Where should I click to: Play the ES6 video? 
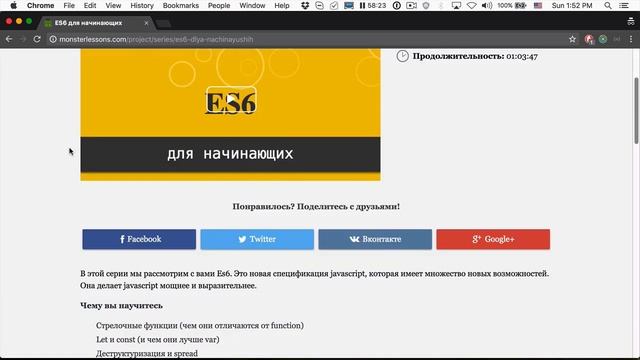tap(231, 100)
